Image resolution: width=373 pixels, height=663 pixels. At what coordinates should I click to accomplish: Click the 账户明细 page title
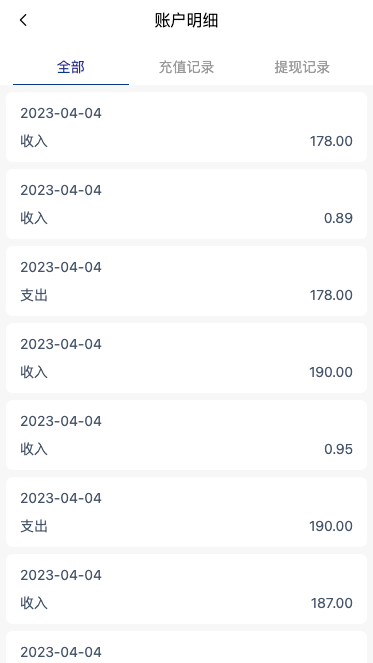(x=186, y=20)
